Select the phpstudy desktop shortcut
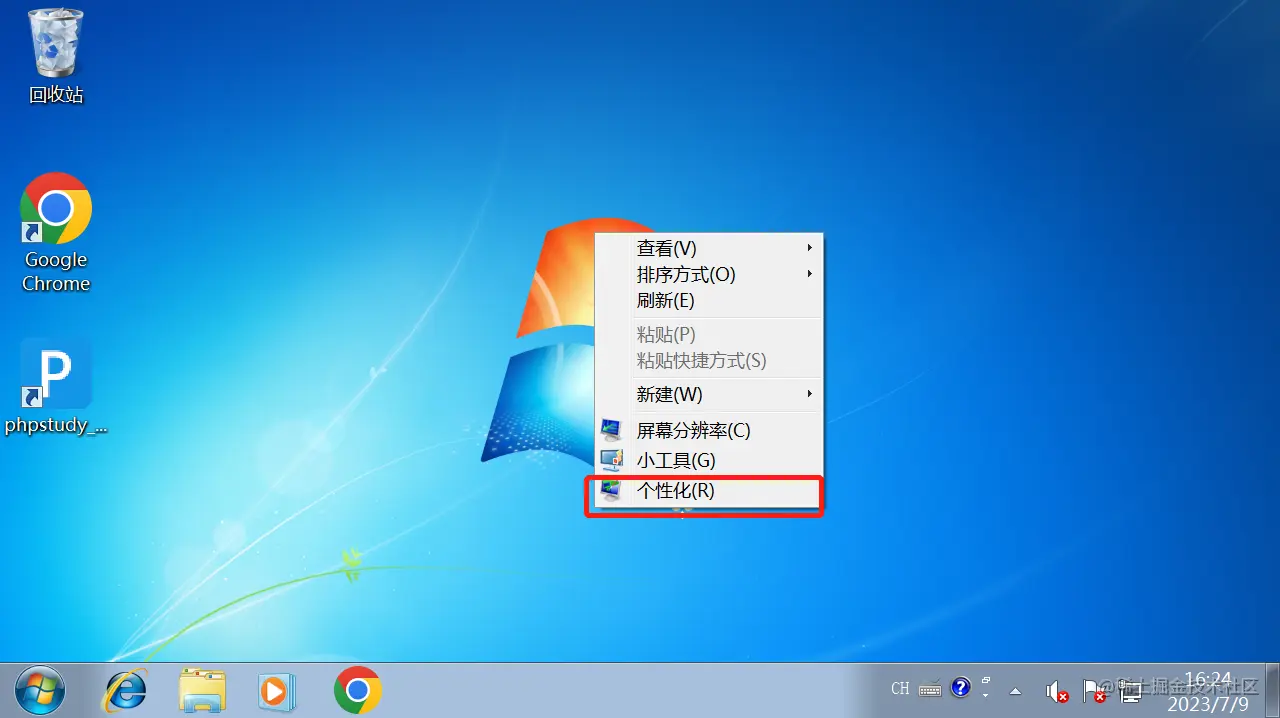 pos(56,387)
